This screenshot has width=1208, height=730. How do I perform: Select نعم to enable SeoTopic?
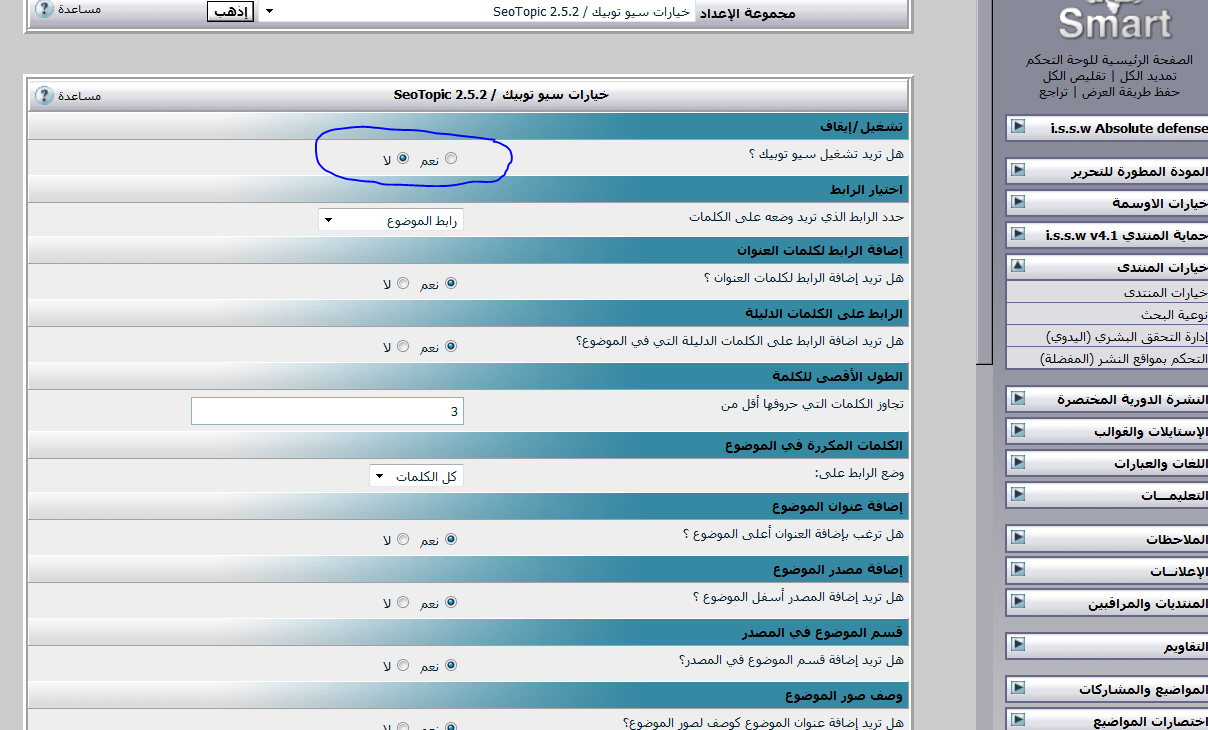[x=451, y=158]
